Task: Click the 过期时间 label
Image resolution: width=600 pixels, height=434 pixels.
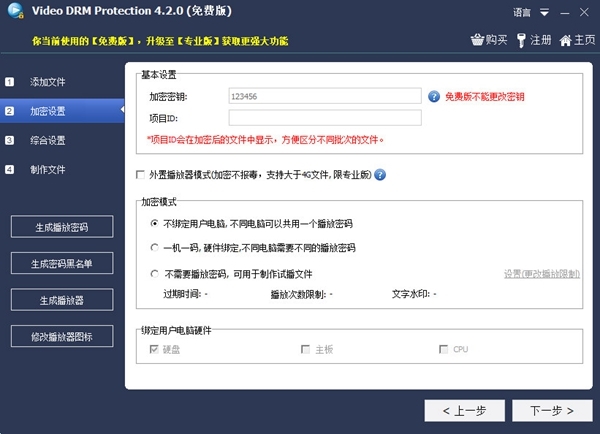Action: 182,294
